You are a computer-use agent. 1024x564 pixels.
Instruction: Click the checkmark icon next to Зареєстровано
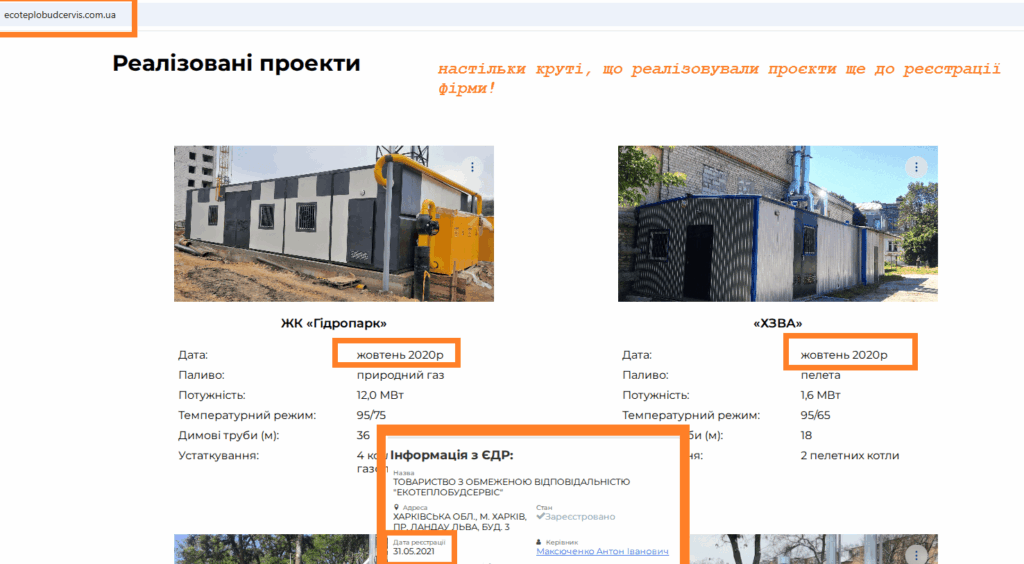540,517
